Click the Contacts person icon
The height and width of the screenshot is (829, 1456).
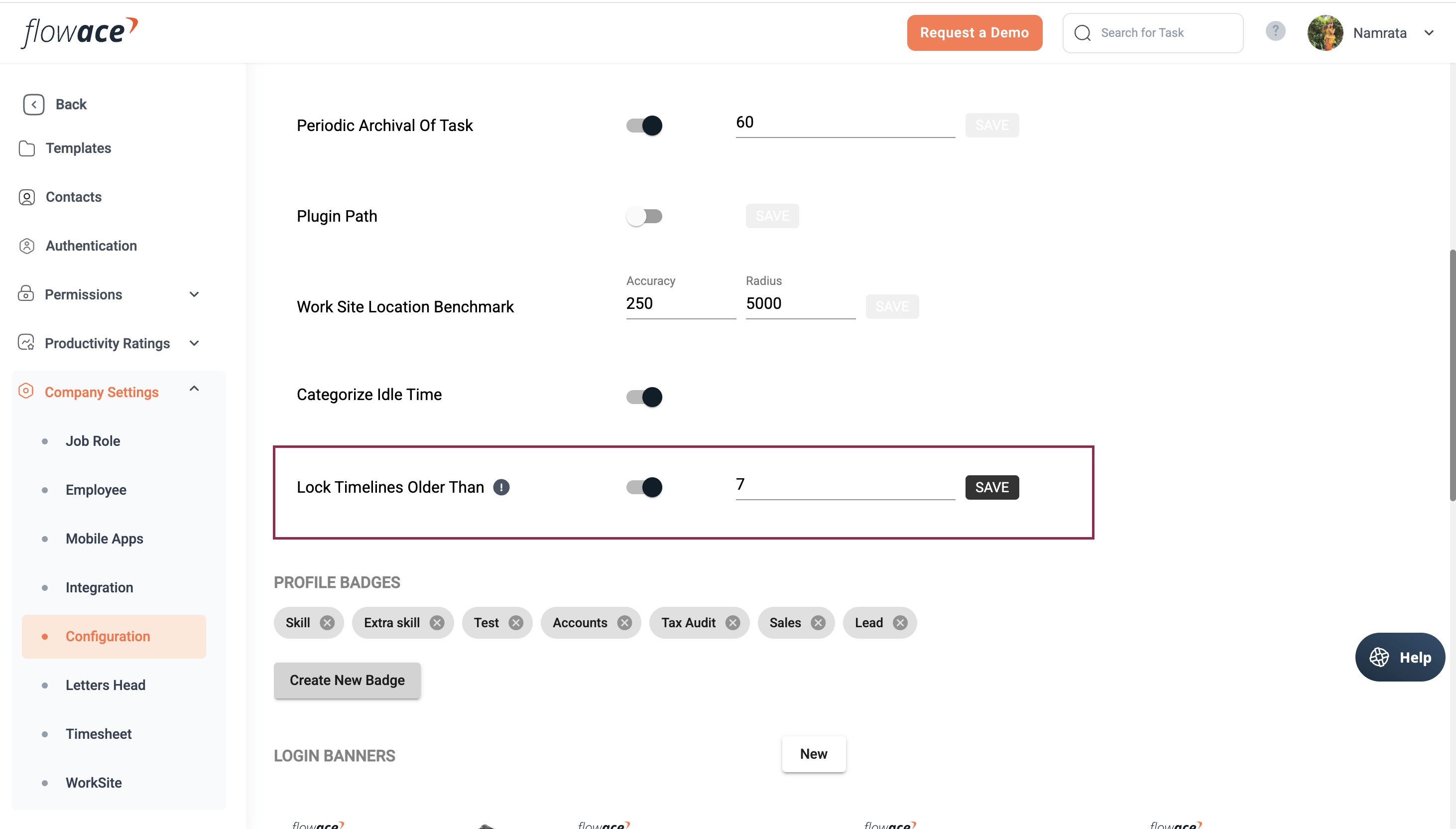[27, 197]
